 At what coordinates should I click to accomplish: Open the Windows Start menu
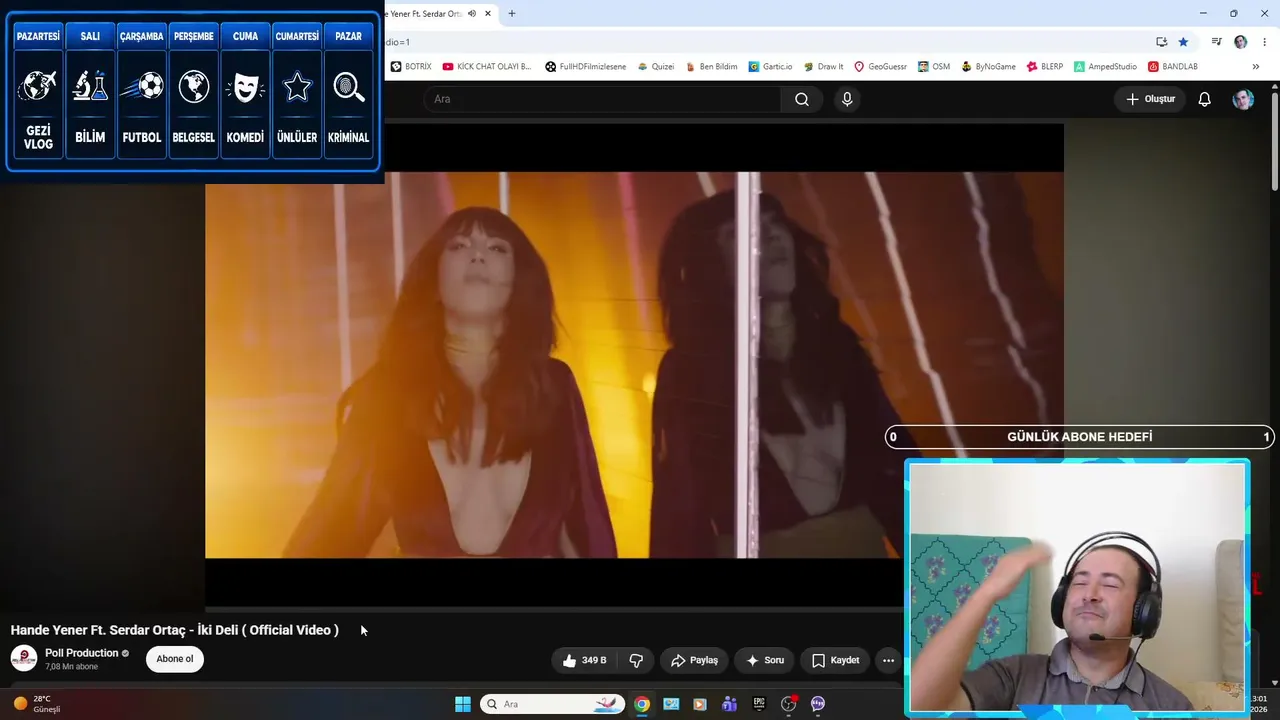tap(463, 704)
